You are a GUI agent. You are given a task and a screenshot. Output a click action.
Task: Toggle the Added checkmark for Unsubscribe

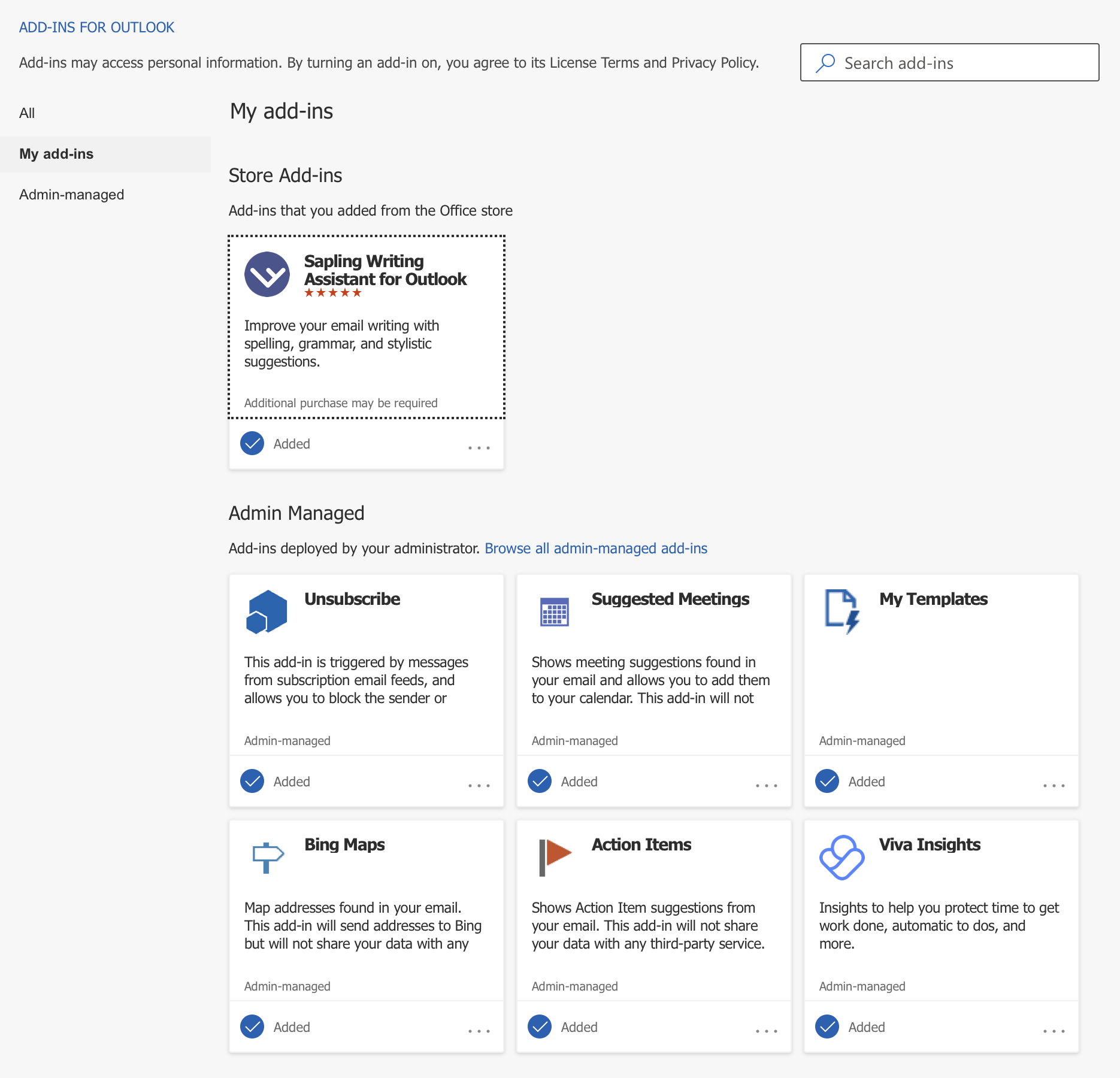[x=252, y=781]
